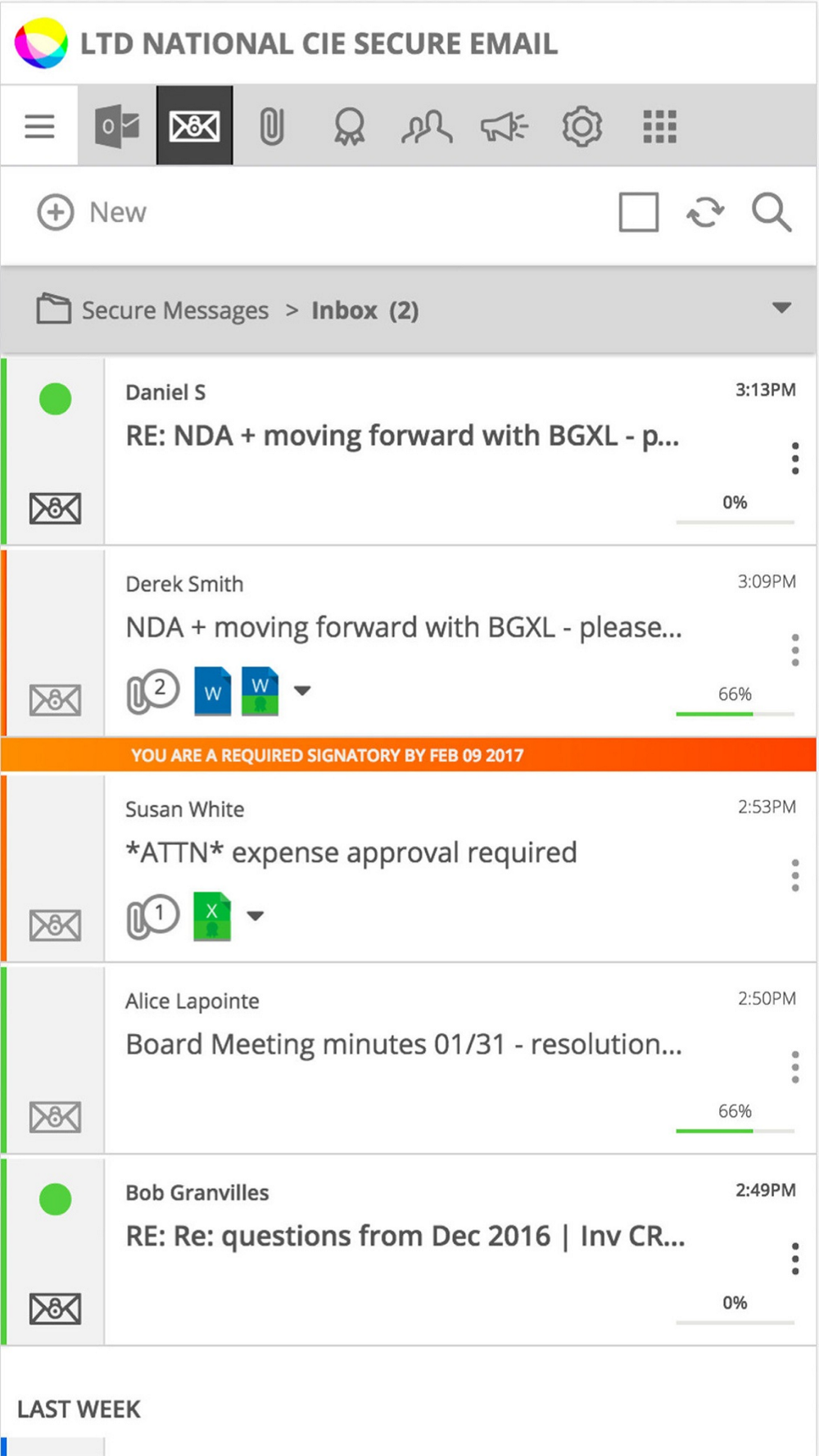
Task: Open the contacts people icon
Action: coord(427,127)
